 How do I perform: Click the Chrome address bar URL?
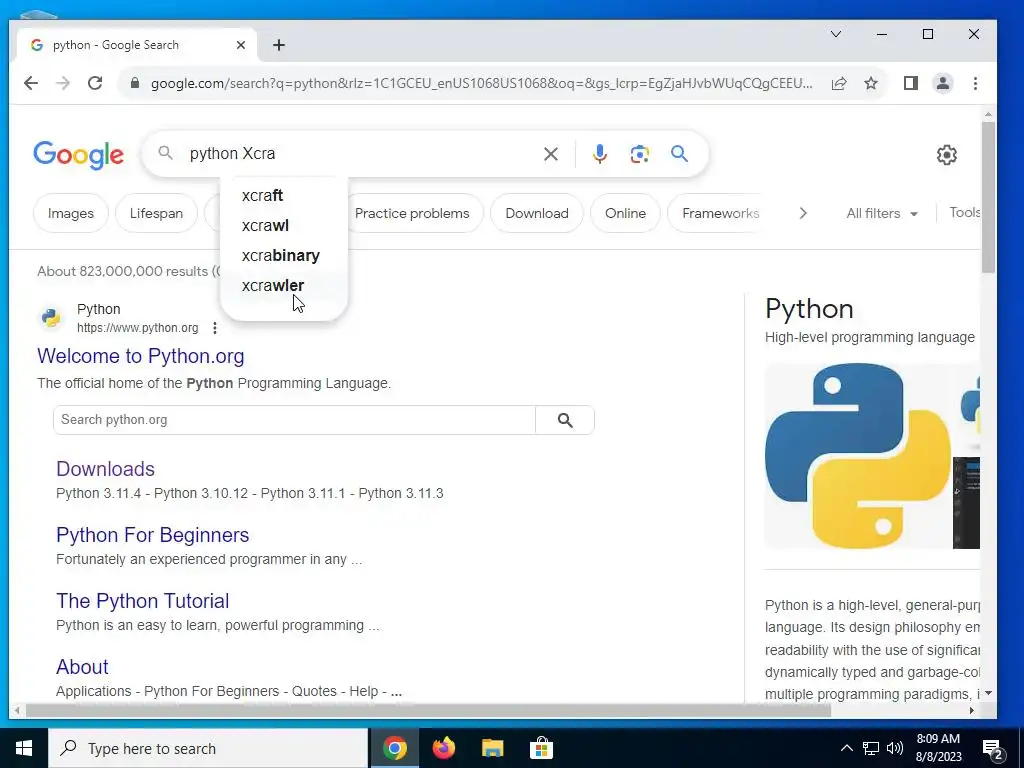click(x=481, y=84)
